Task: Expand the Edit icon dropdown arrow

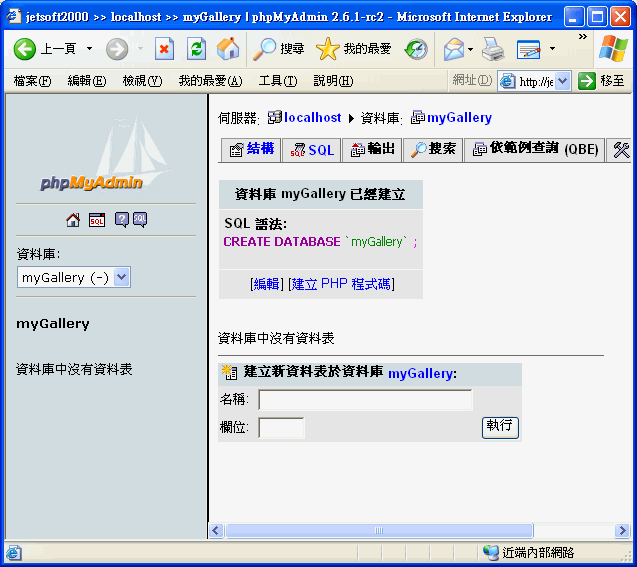Action: (x=552, y=49)
